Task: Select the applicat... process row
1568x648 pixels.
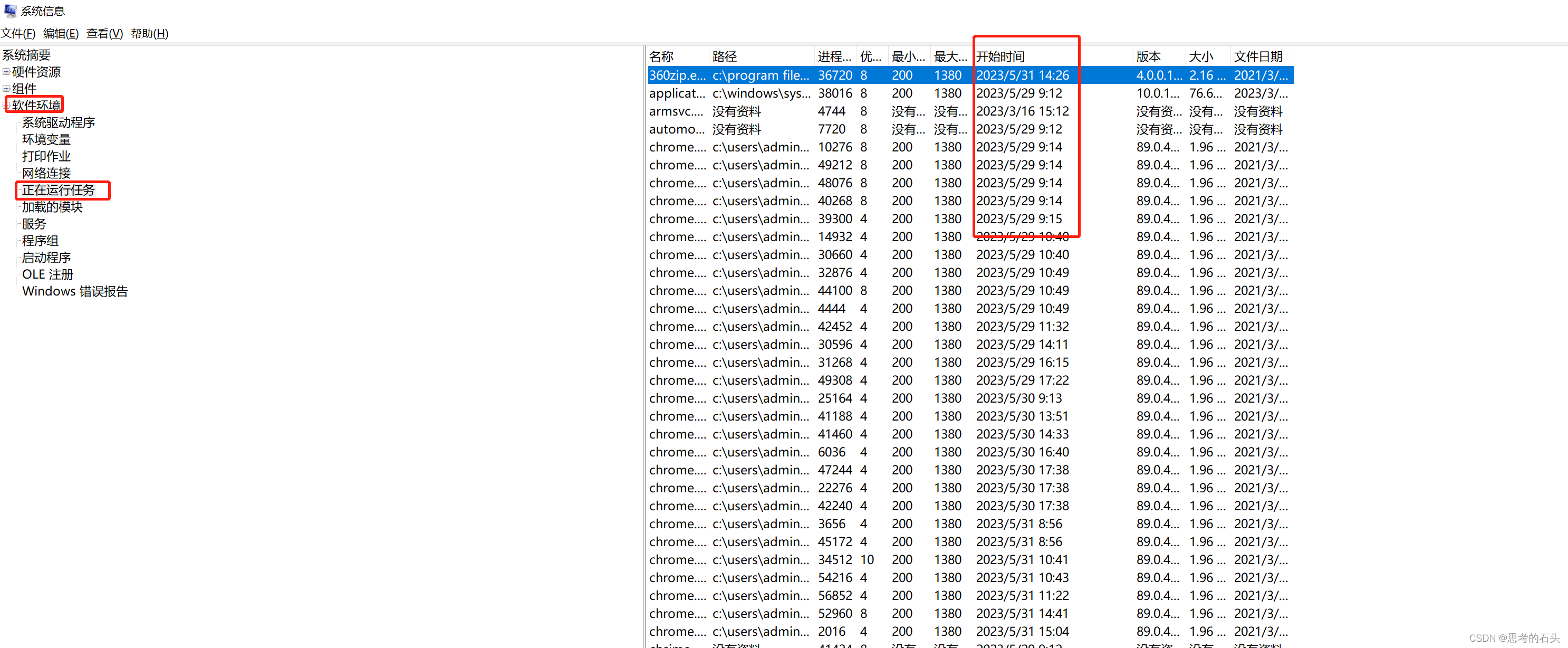Action: [x=970, y=93]
